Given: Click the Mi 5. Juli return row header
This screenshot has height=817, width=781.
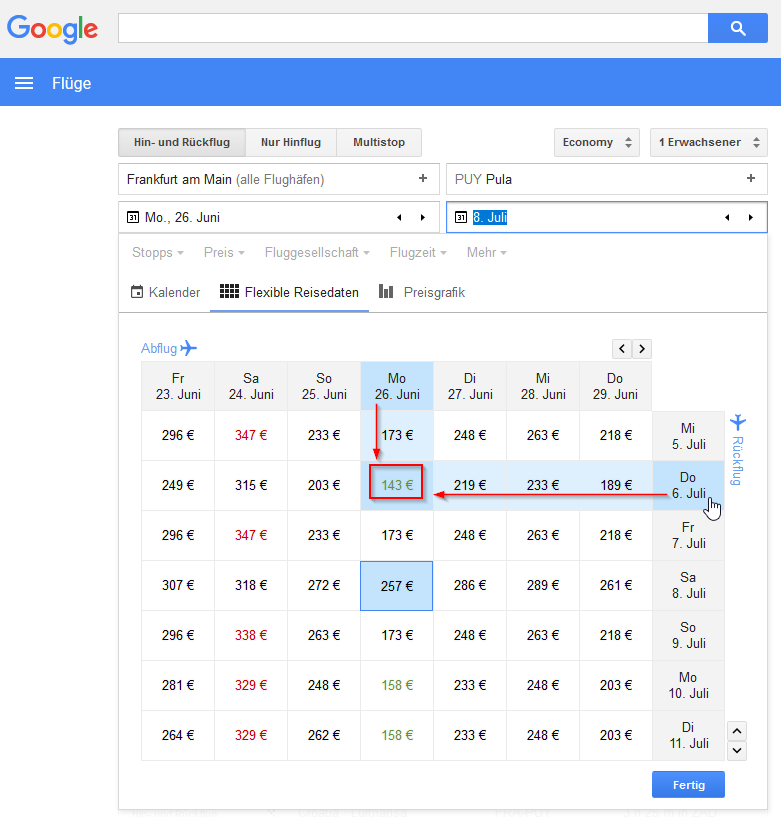Looking at the screenshot, I should click(688, 436).
